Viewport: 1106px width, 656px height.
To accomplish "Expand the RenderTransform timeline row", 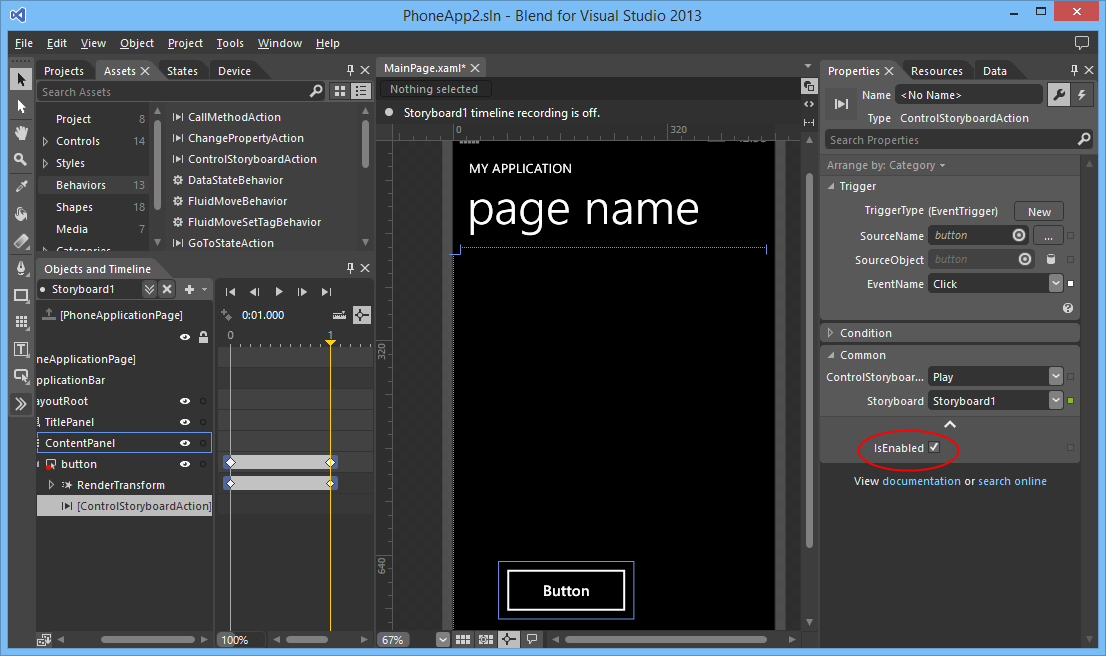I will [51, 485].
